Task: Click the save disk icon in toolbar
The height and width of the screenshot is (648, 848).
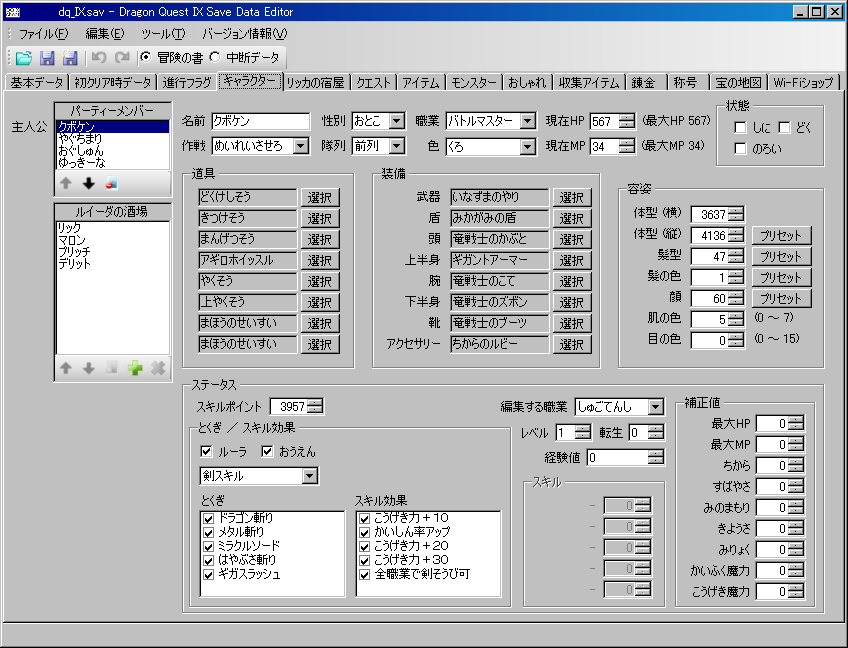Action: pos(46,58)
